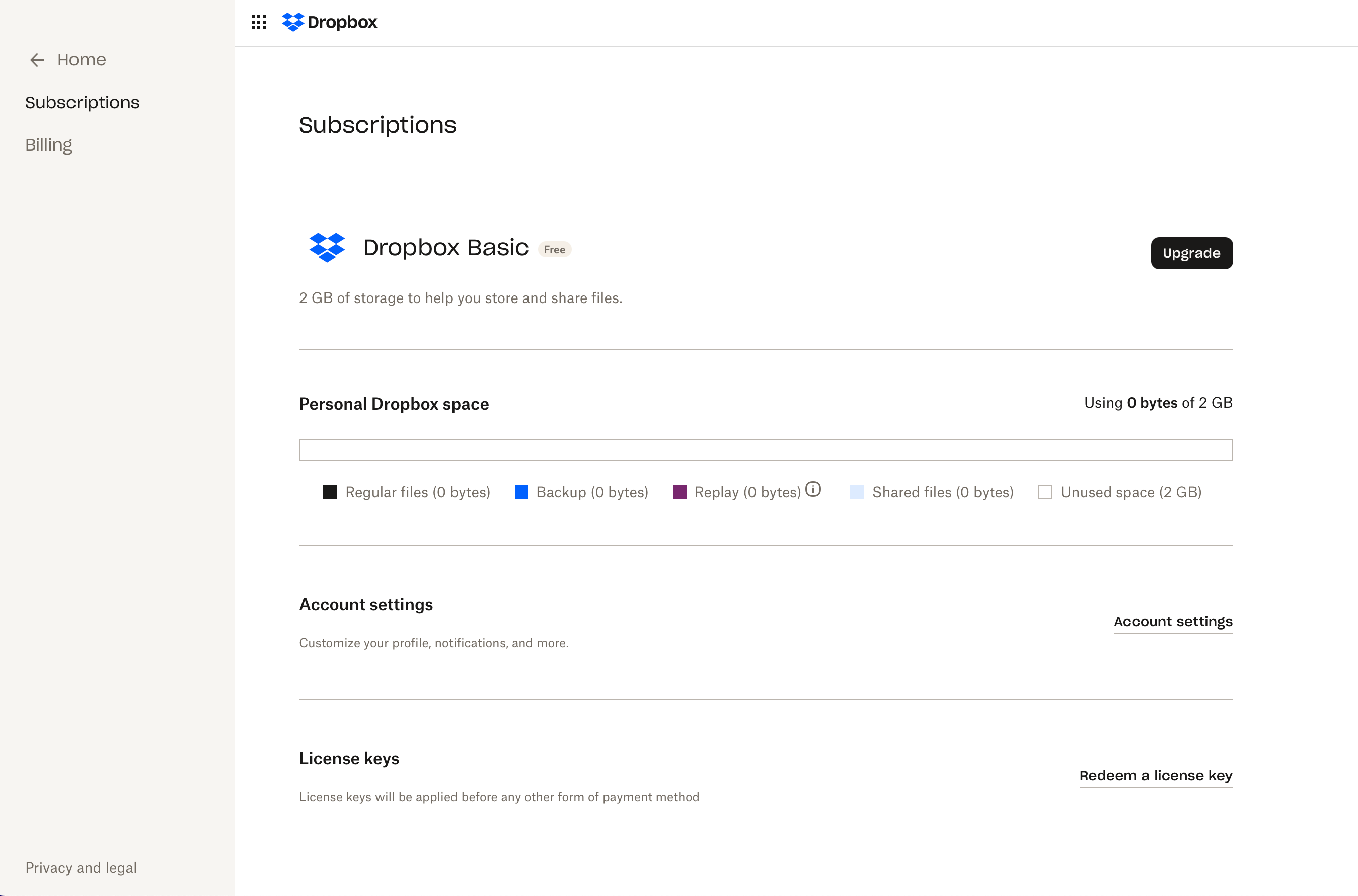
Task: Click the storage usage bar
Action: click(766, 451)
